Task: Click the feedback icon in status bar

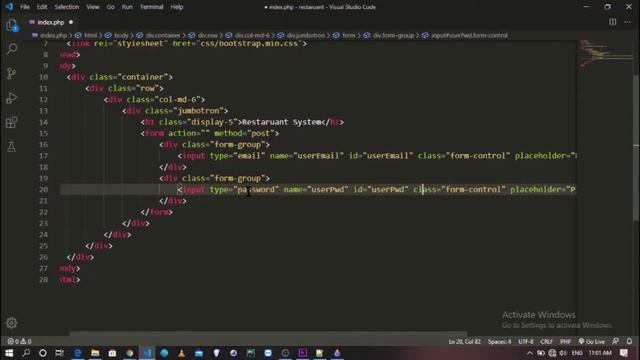Action: 616,341
